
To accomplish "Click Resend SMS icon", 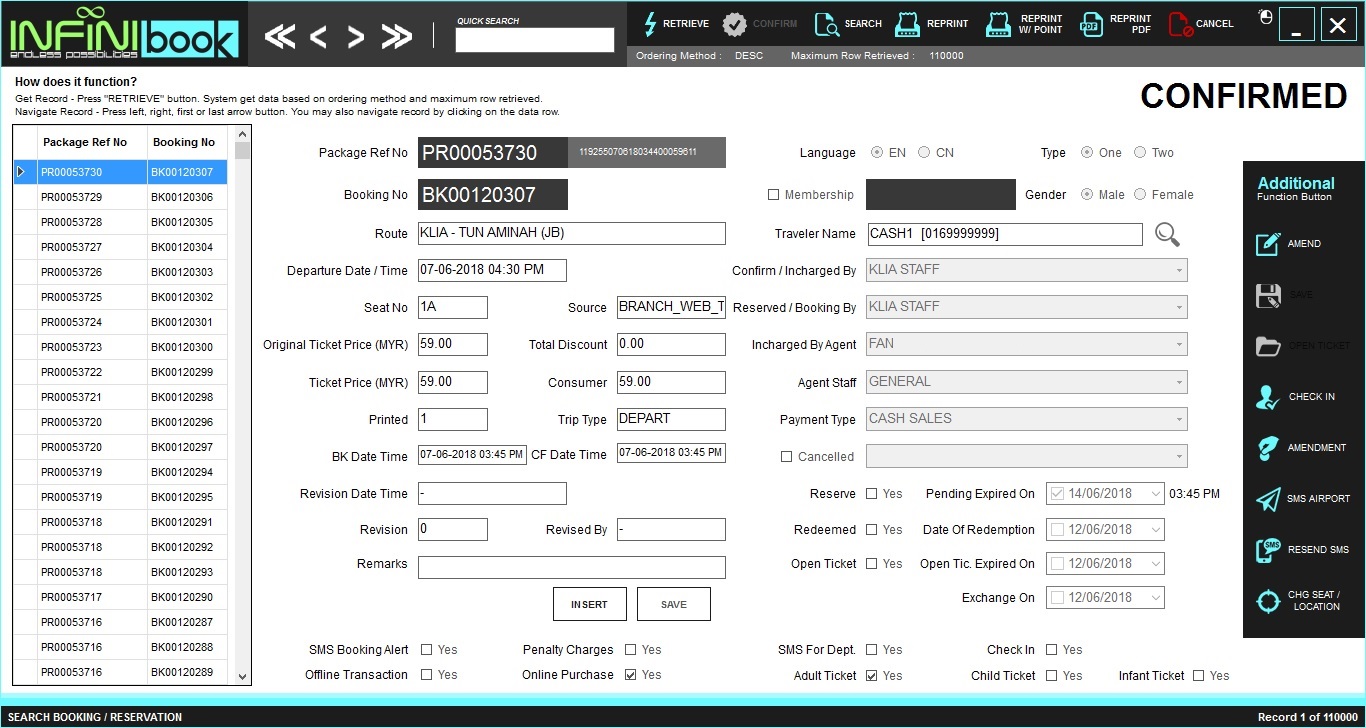I will pyautogui.click(x=1268, y=550).
